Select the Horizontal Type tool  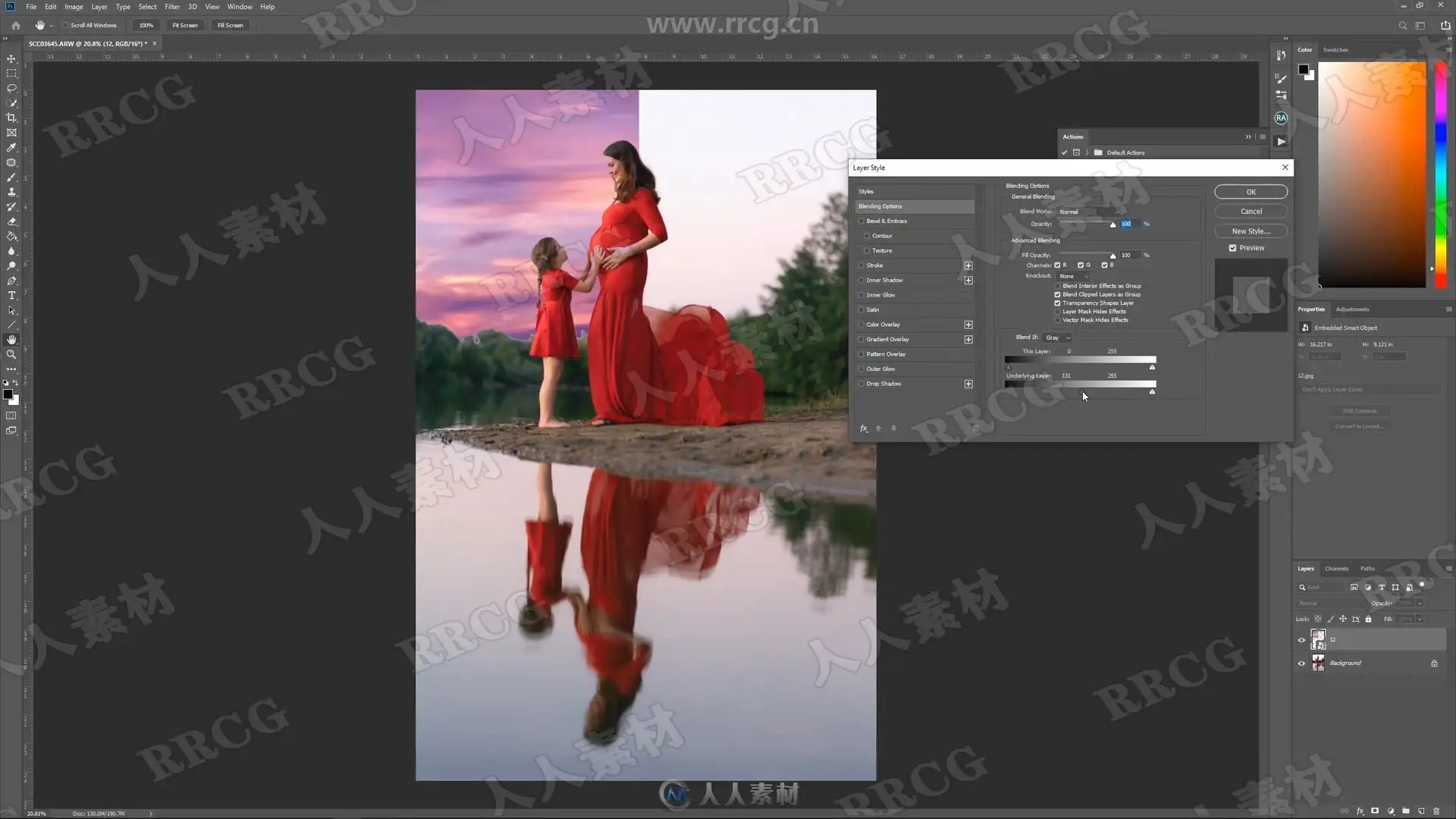11,296
